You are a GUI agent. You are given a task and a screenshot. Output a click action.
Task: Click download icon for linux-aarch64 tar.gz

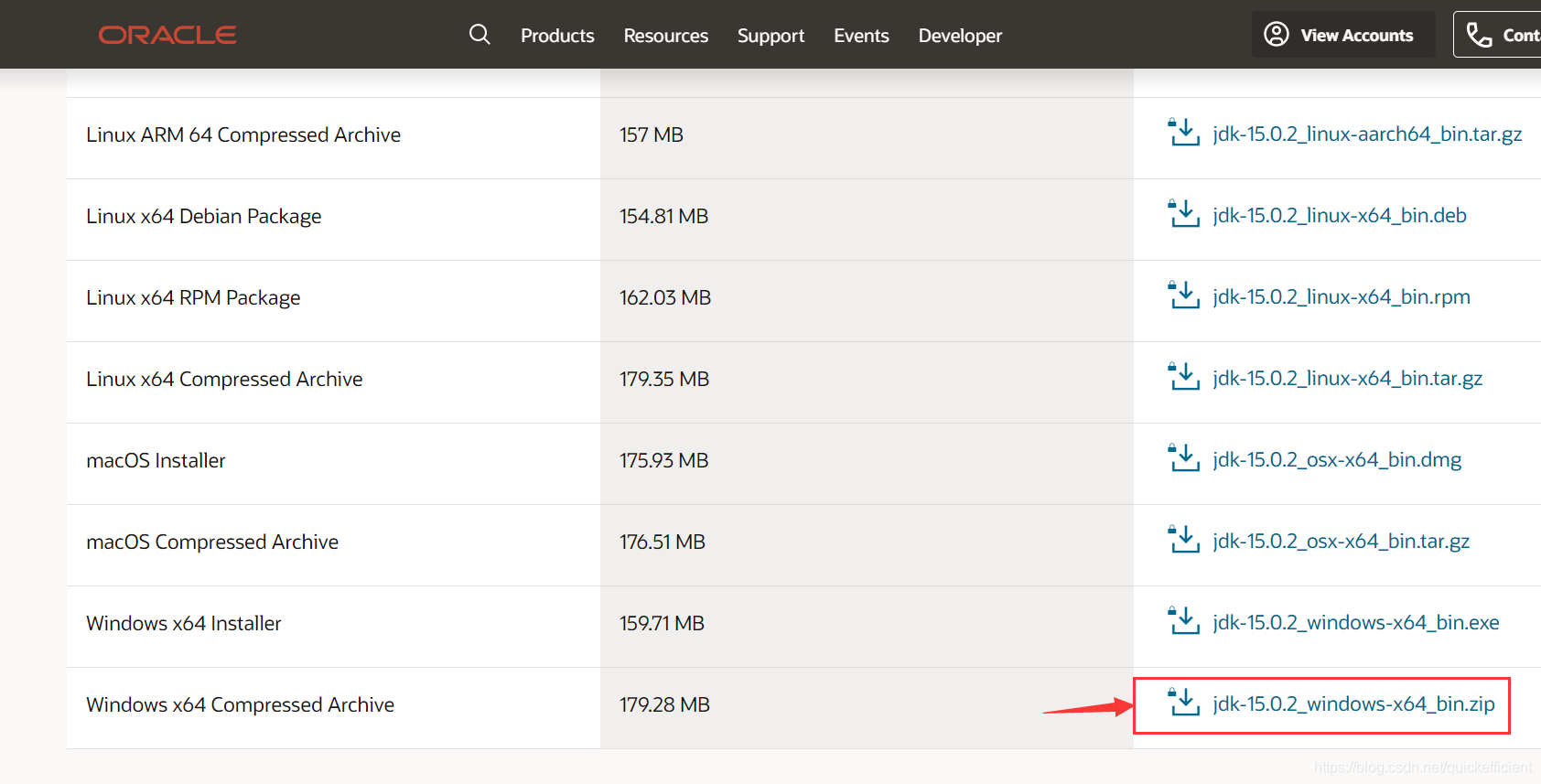click(x=1184, y=132)
